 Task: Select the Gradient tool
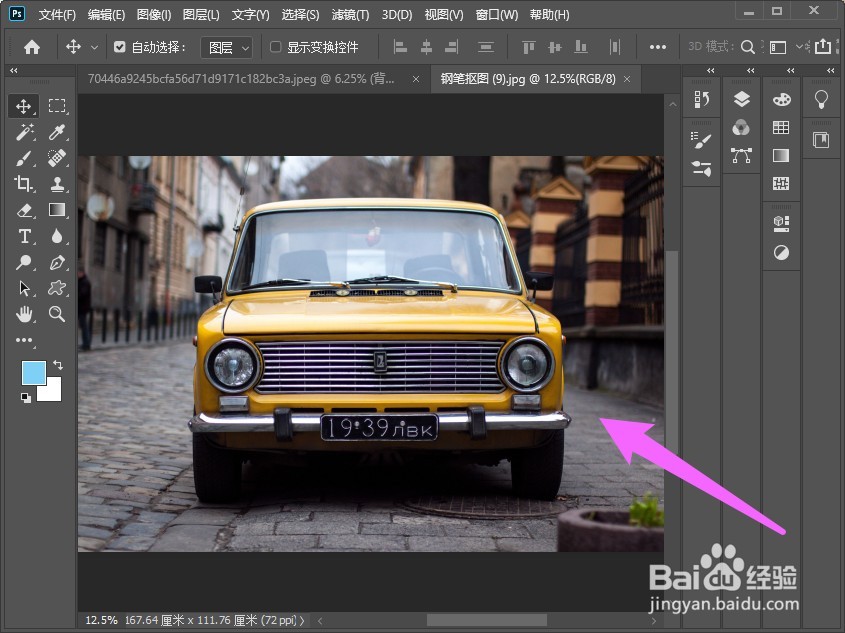[57, 210]
